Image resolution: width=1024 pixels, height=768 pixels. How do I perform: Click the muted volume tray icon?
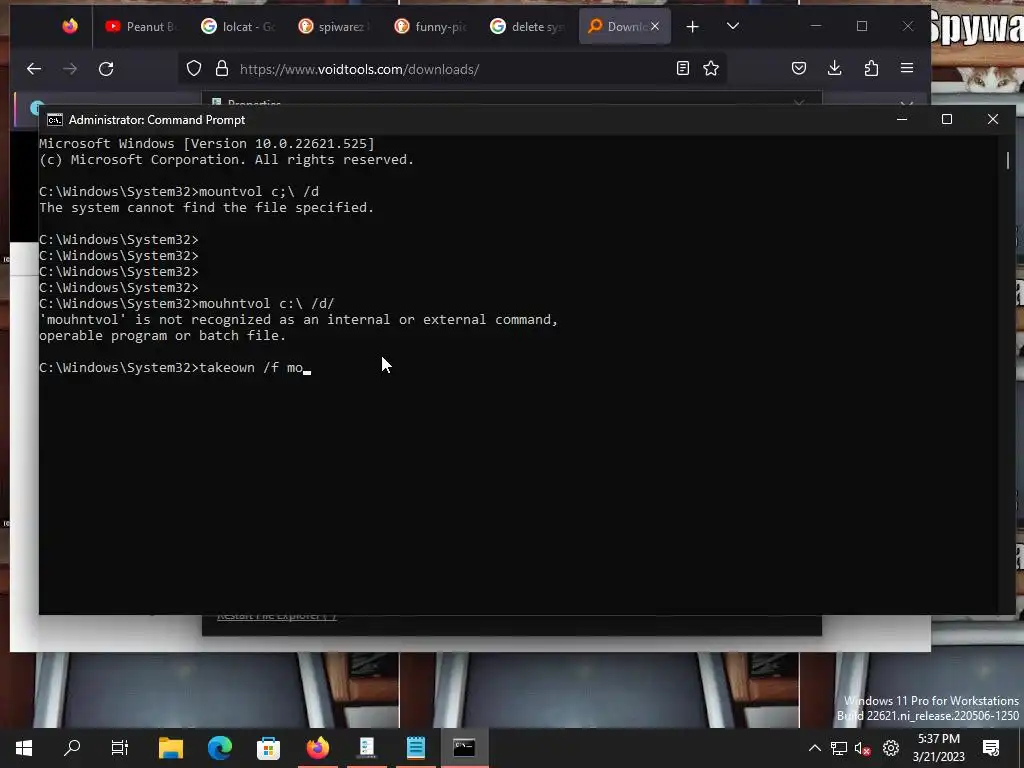coord(863,748)
